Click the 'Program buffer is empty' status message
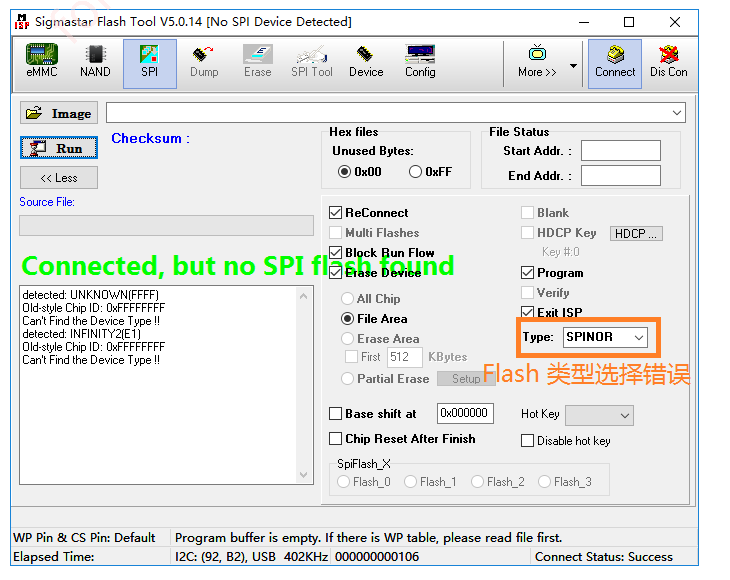The height and width of the screenshot is (580, 730). pos(368,538)
